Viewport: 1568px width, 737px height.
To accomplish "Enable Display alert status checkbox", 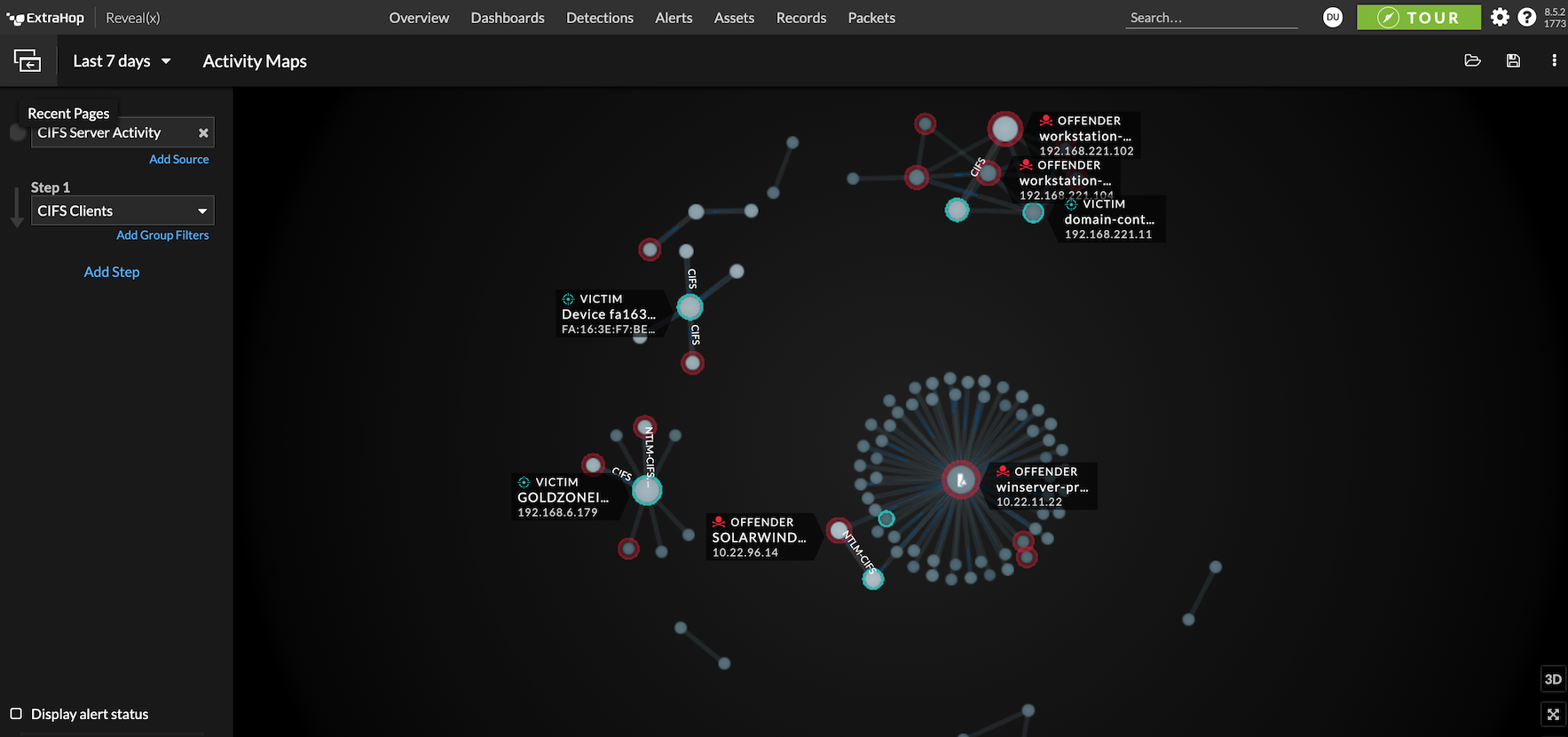I will (x=16, y=714).
